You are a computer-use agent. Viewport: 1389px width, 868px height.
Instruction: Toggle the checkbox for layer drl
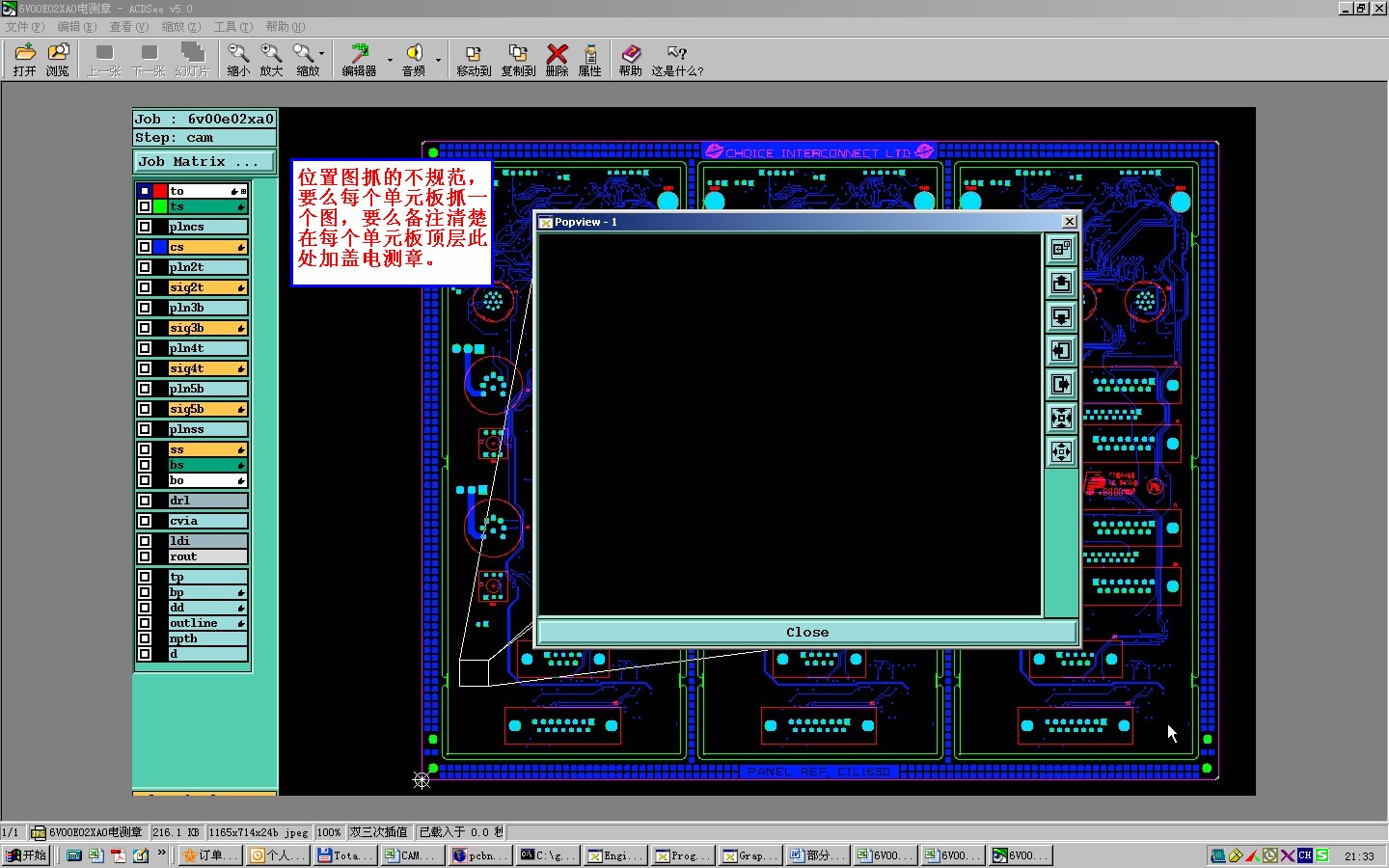(x=145, y=501)
